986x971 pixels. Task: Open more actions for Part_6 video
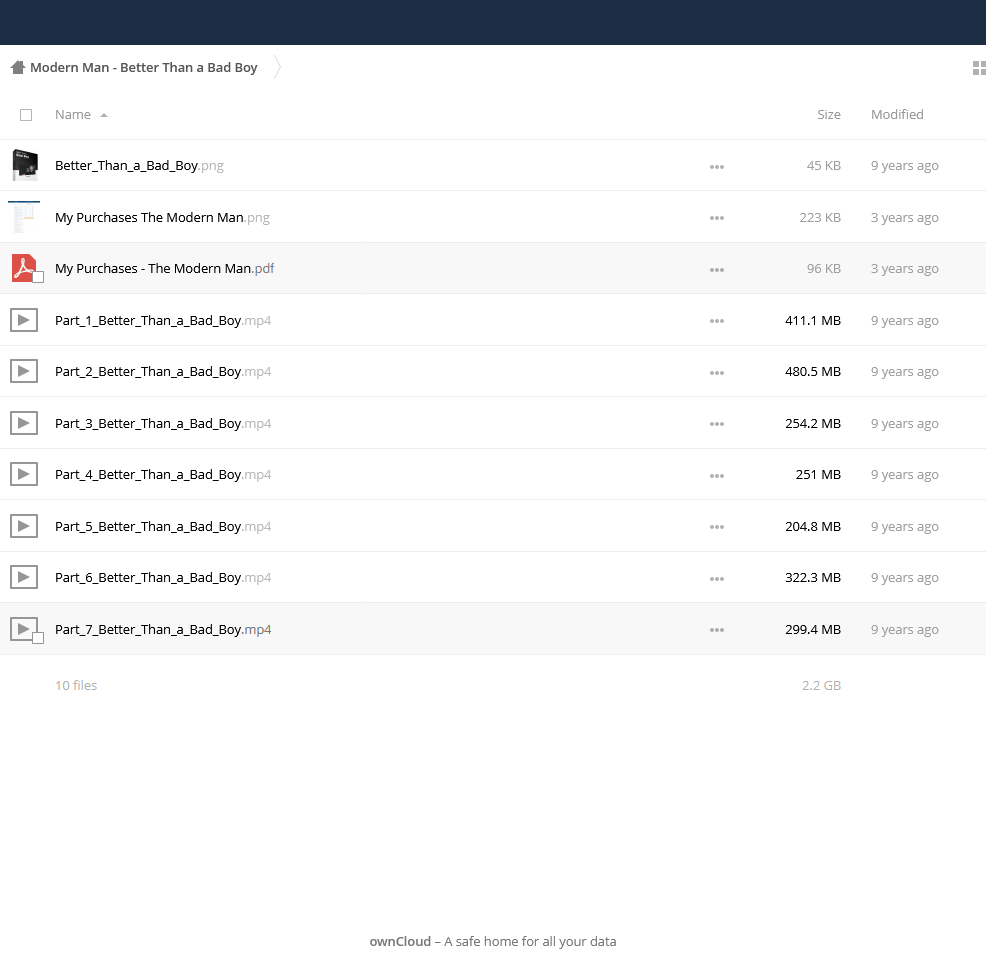click(x=717, y=579)
